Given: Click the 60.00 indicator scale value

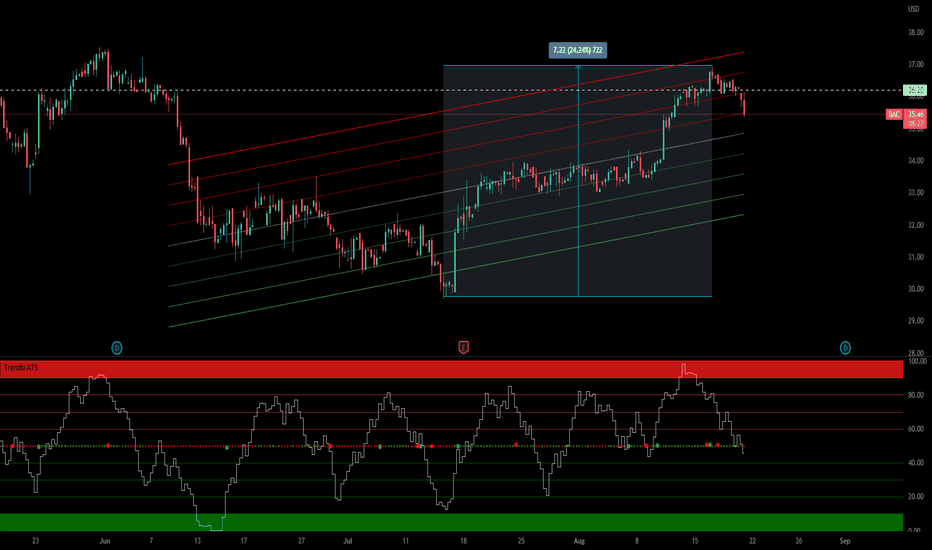Looking at the screenshot, I should (x=915, y=429).
